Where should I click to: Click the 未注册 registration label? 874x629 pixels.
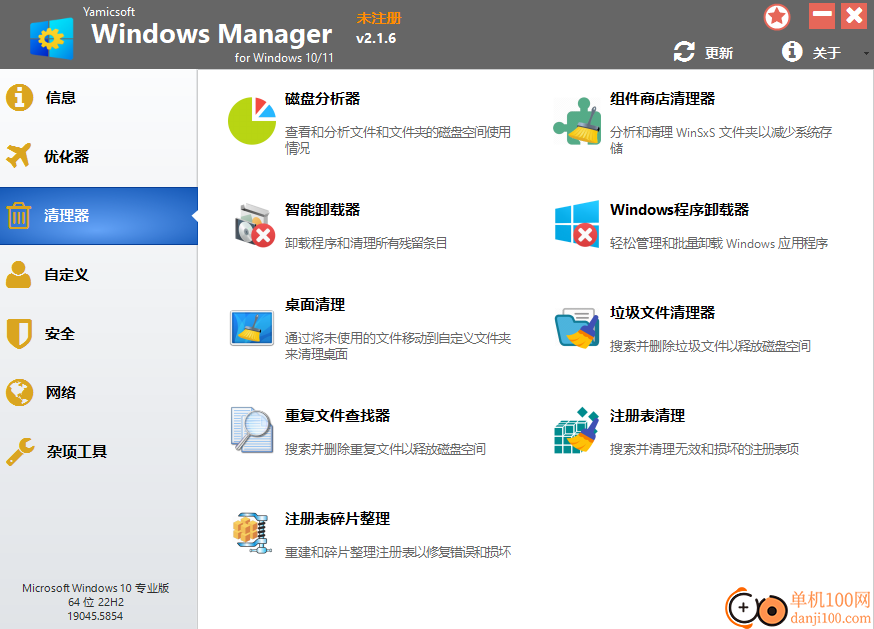379,18
